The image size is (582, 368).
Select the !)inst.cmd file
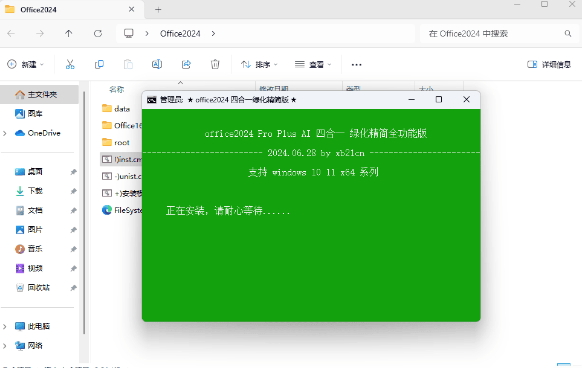tap(121, 159)
